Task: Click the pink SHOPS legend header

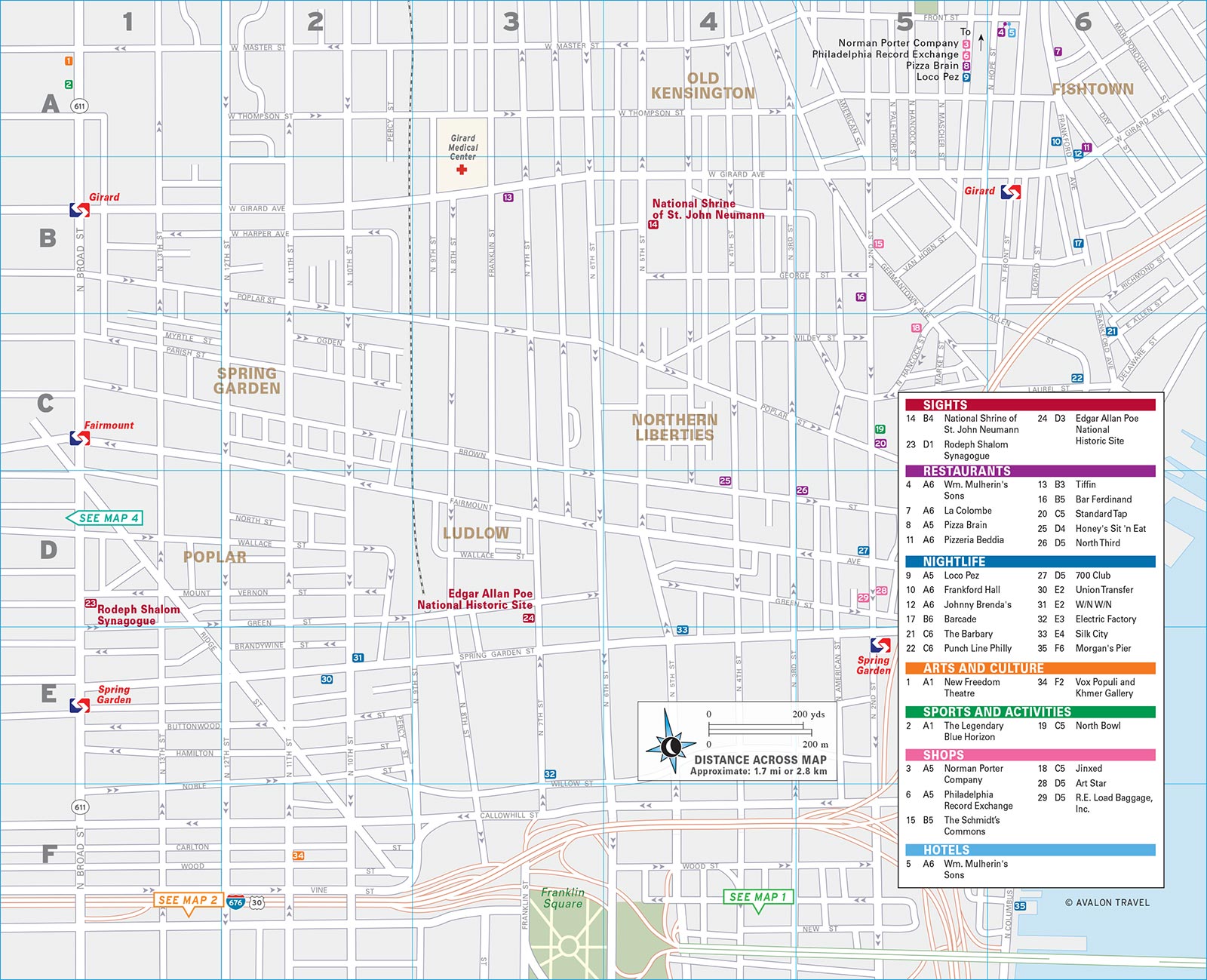Action: click(1030, 754)
